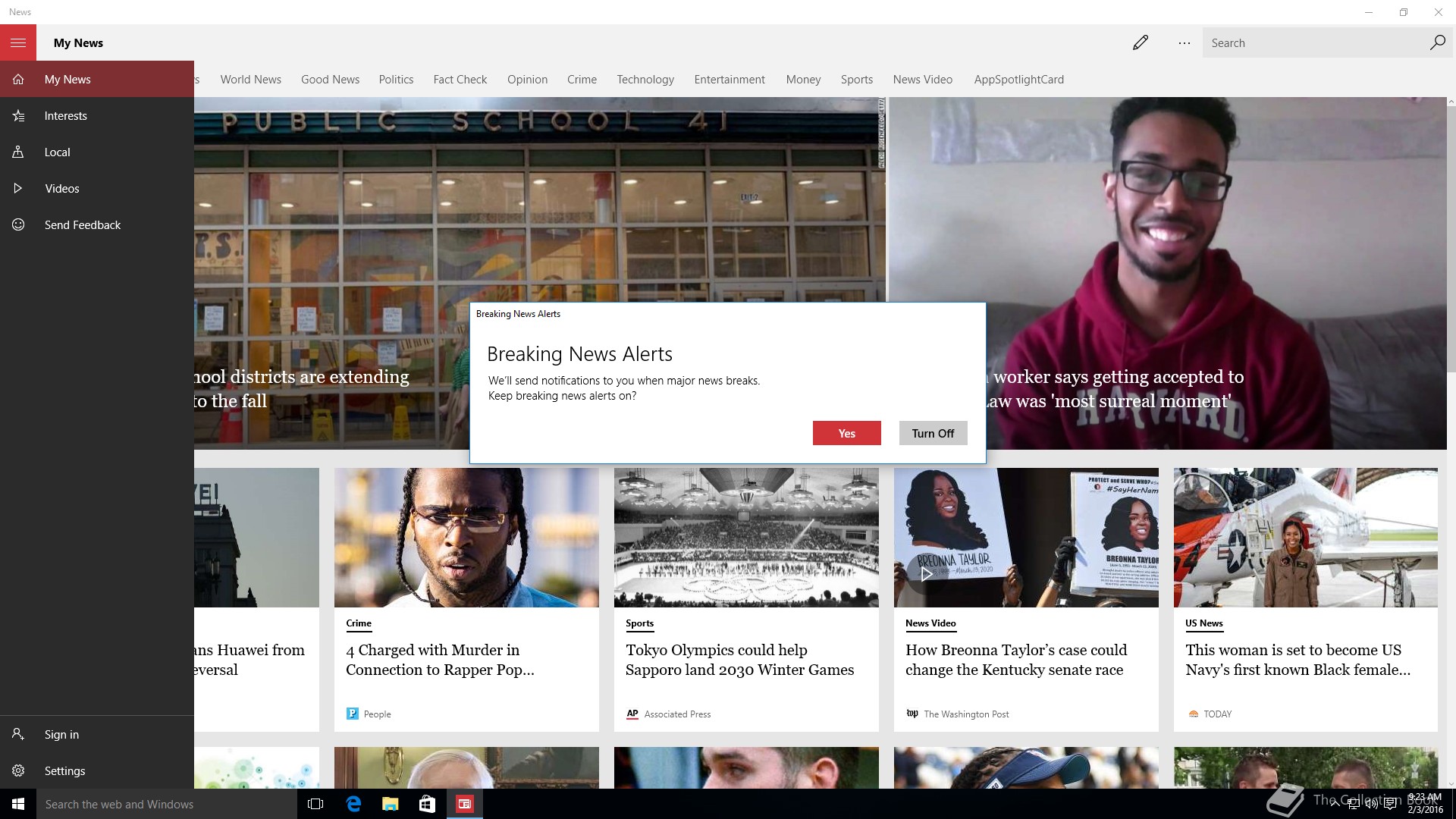This screenshot has height=819, width=1456.
Task: Click the Associated Press logo
Action: [632, 714]
